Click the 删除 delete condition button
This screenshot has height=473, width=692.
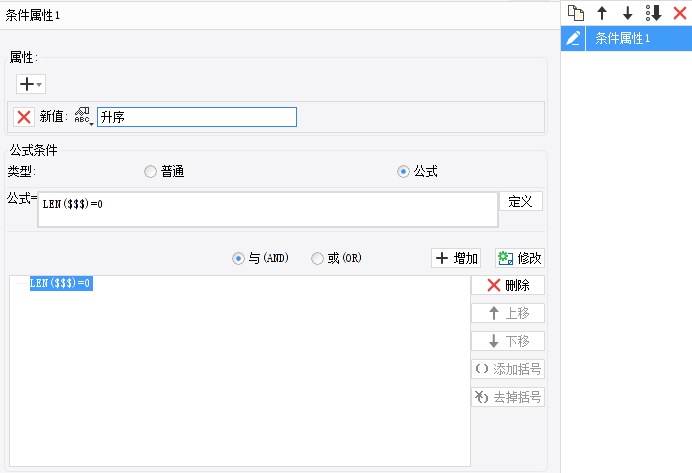508,285
